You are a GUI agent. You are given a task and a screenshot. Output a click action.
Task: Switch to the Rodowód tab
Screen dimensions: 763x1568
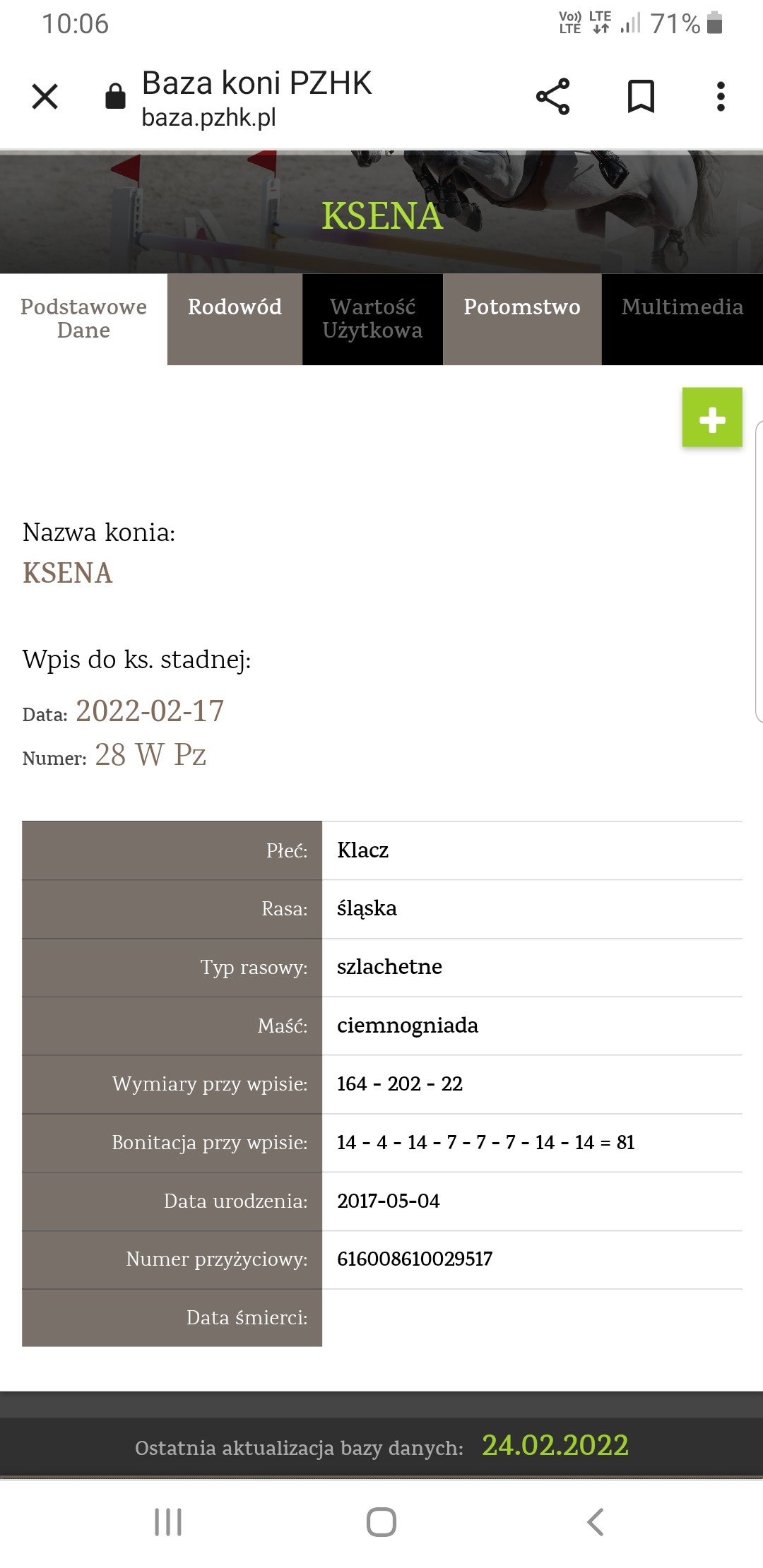tap(235, 307)
